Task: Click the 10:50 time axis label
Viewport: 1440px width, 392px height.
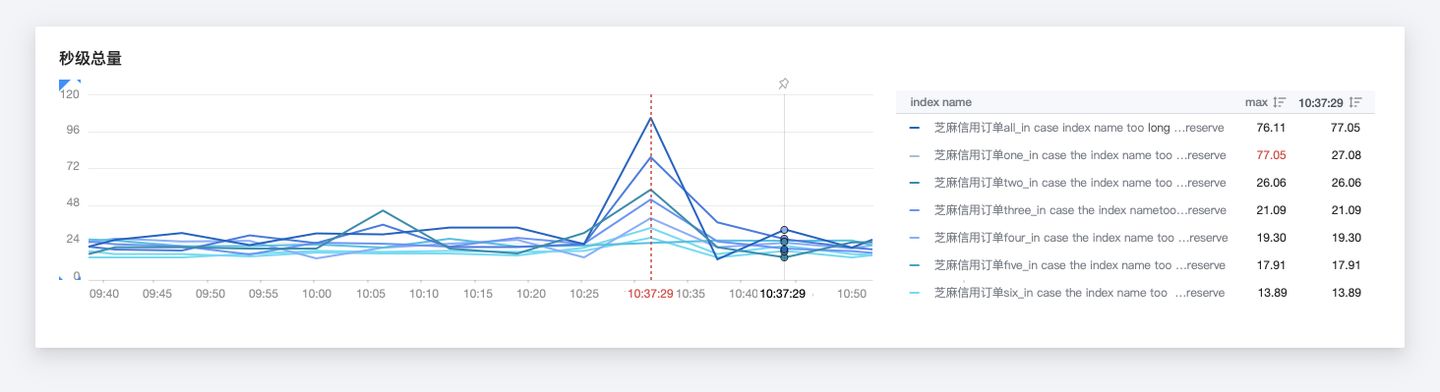Action: (851, 294)
